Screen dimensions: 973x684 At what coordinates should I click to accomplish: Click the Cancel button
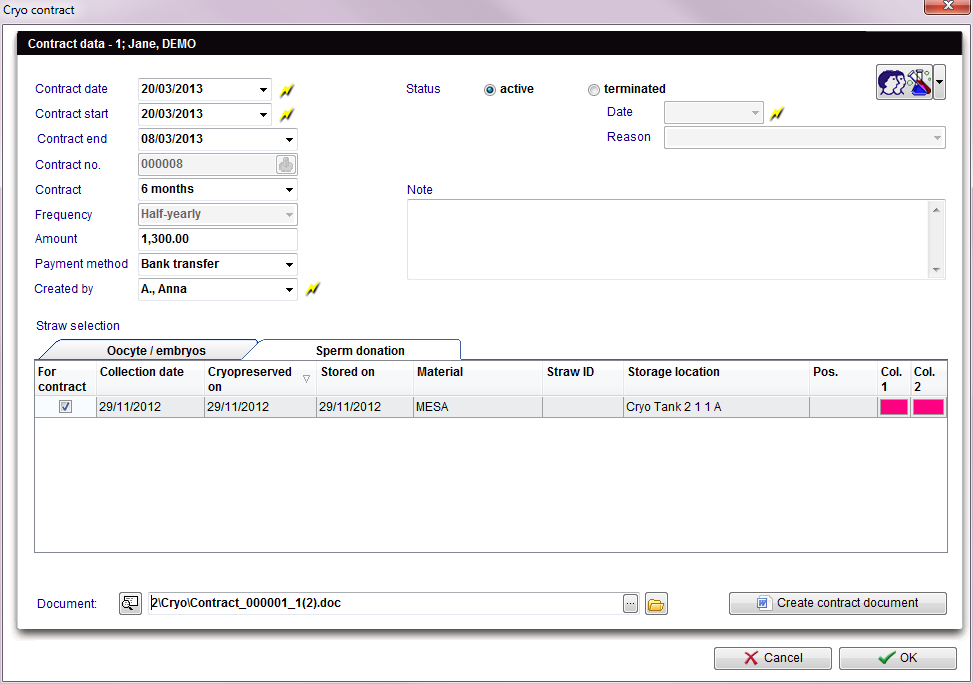[x=773, y=658]
